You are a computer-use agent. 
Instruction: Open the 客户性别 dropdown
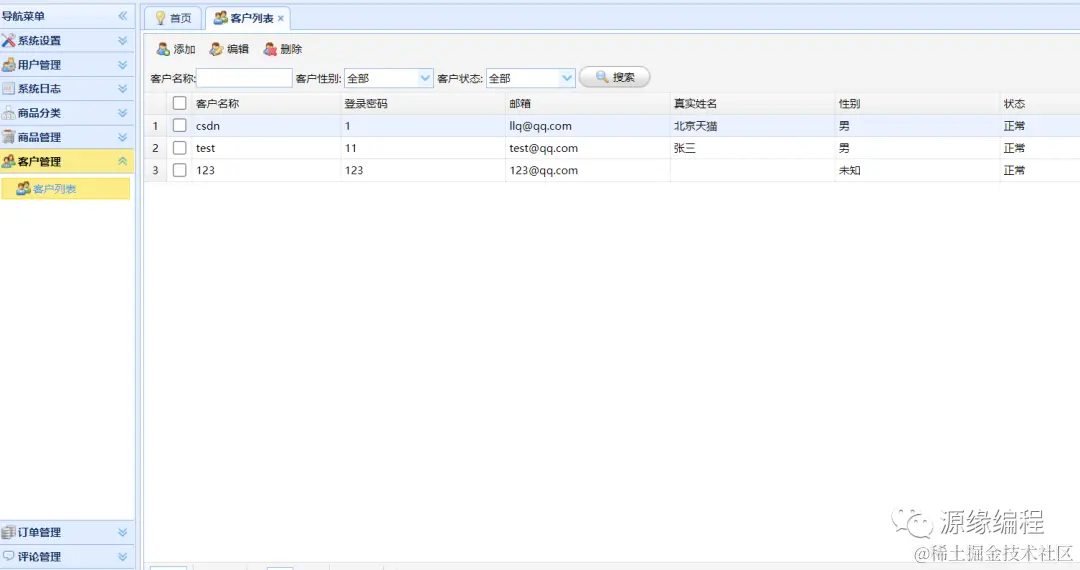[x=425, y=78]
